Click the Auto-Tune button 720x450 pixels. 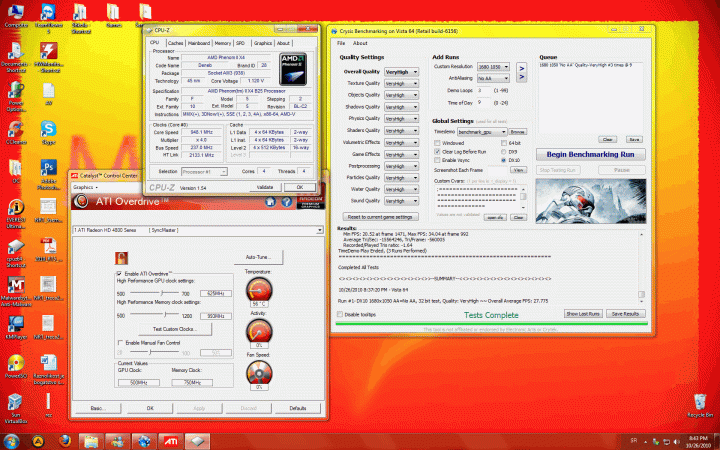click(258, 257)
